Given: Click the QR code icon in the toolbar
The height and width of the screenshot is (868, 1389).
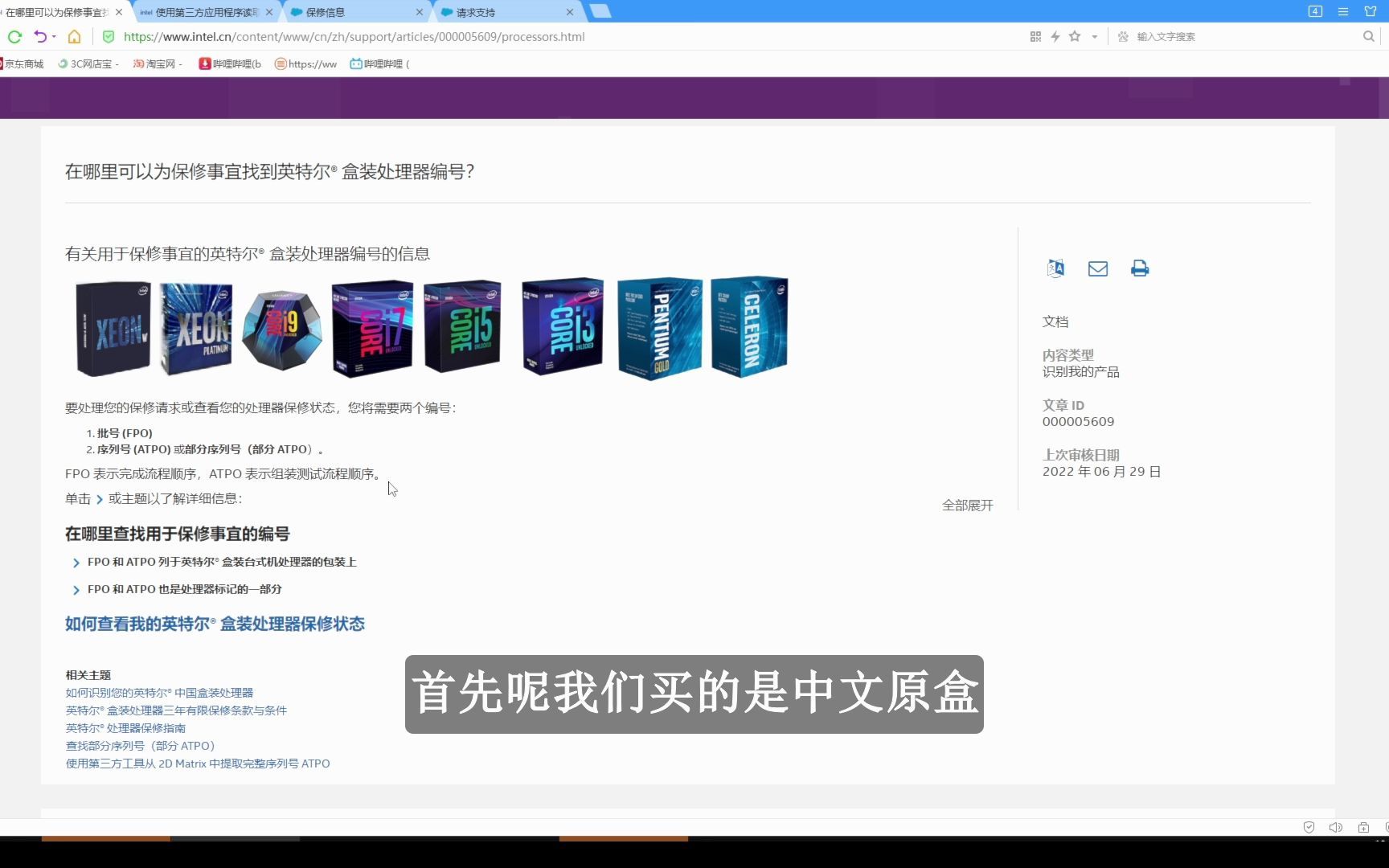Looking at the screenshot, I should pos(1035,36).
